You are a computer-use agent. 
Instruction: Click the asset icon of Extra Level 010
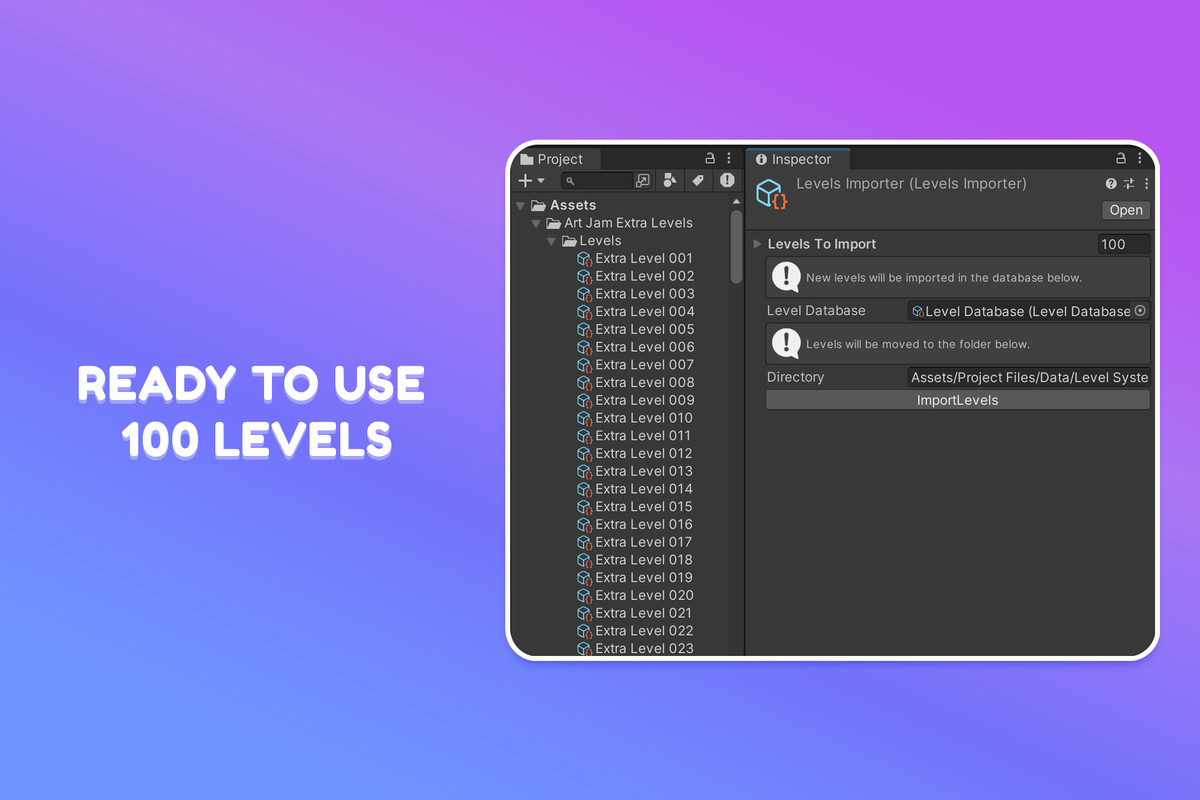click(x=585, y=418)
